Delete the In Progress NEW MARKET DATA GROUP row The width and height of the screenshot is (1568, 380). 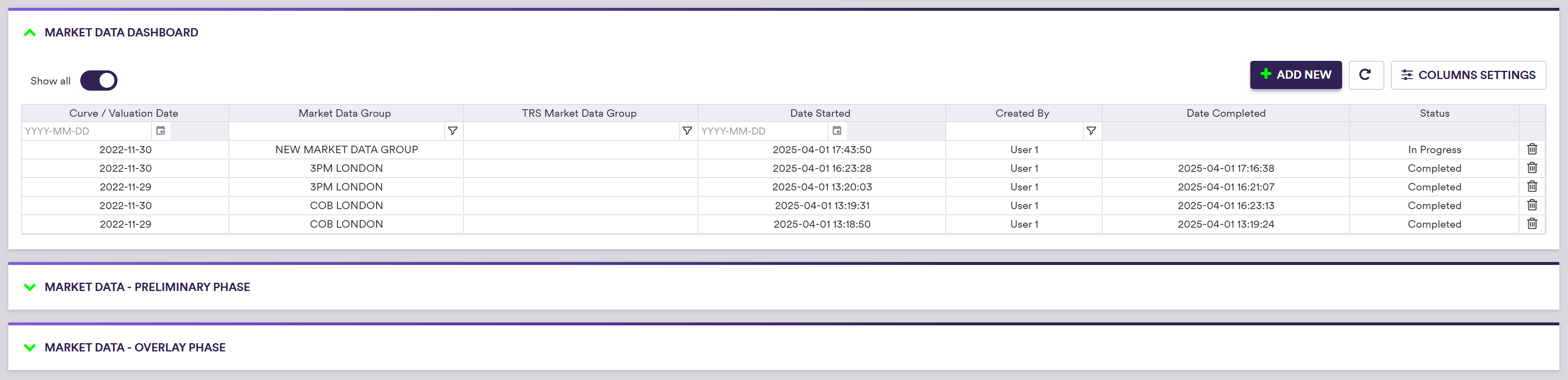pyautogui.click(x=1532, y=149)
